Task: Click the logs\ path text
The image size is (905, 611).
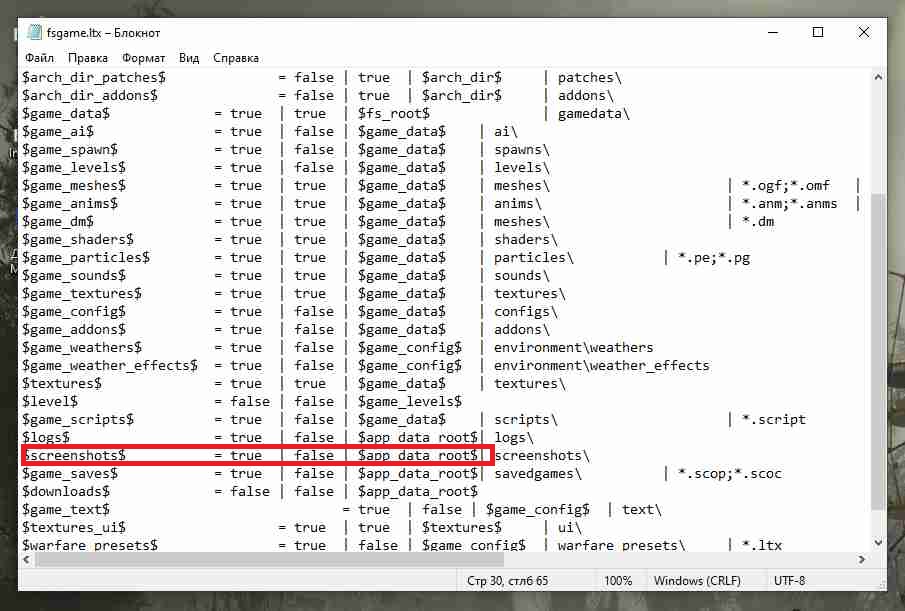Action: (x=514, y=437)
